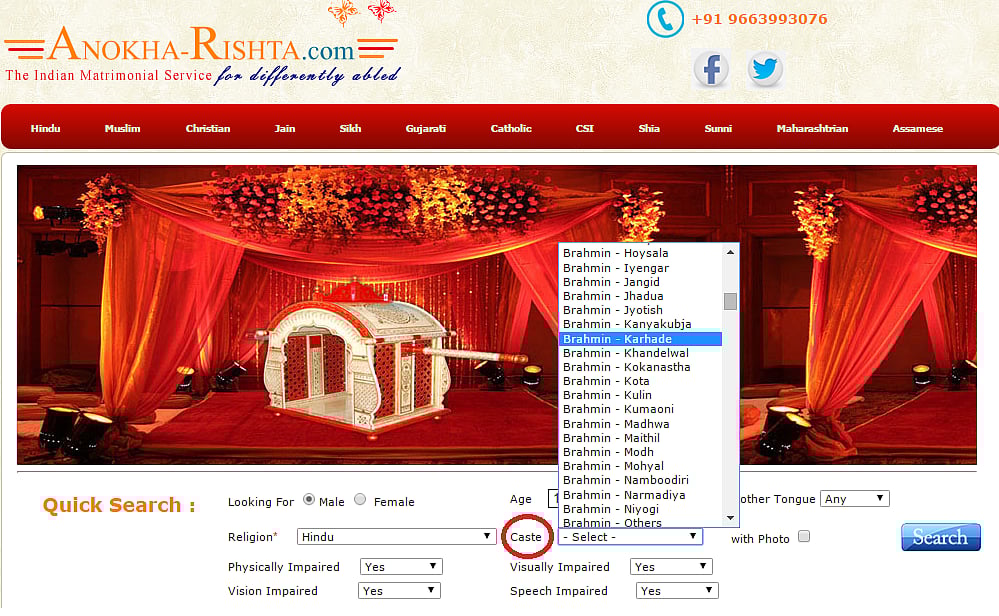
Task: Select the Male radio button
Action: 309,500
